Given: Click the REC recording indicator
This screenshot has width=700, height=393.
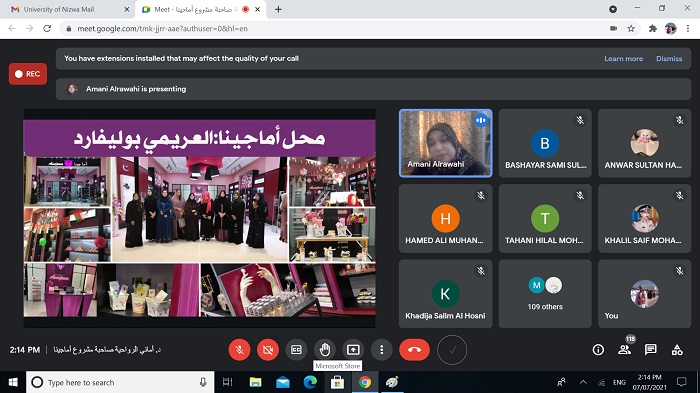Looking at the screenshot, I should point(28,74).
